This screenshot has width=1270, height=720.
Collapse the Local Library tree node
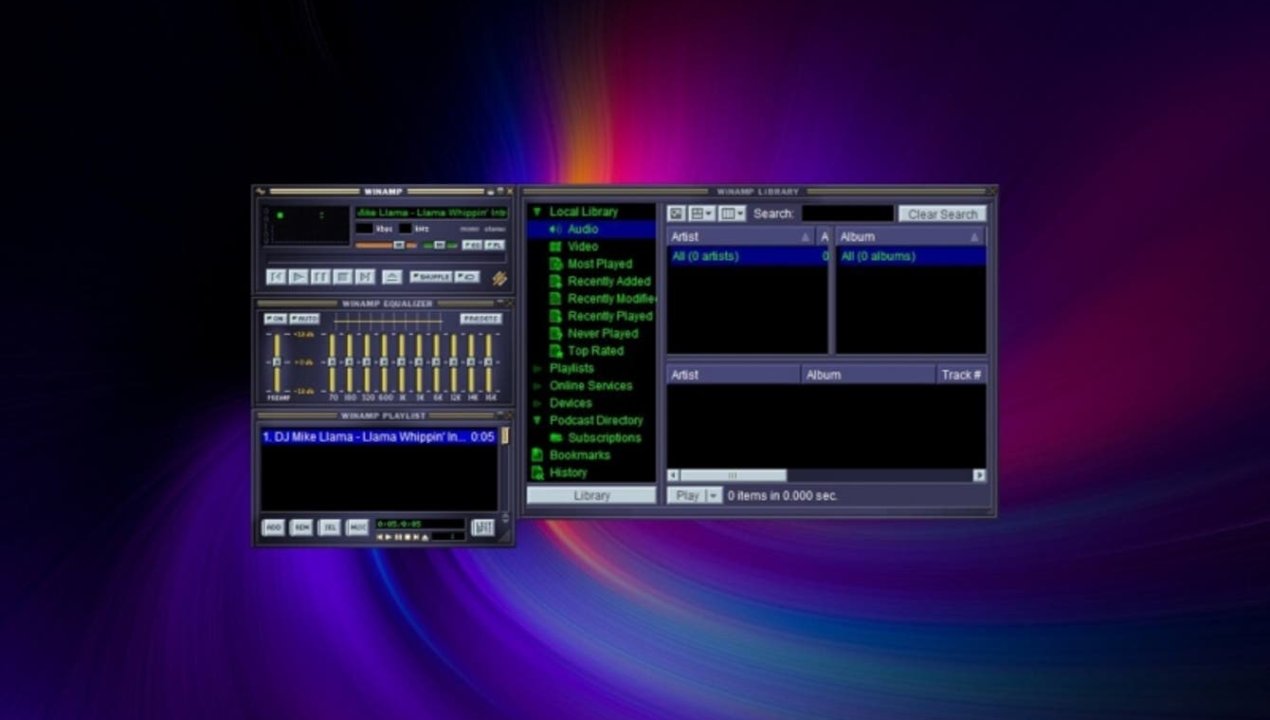point(537,212)
